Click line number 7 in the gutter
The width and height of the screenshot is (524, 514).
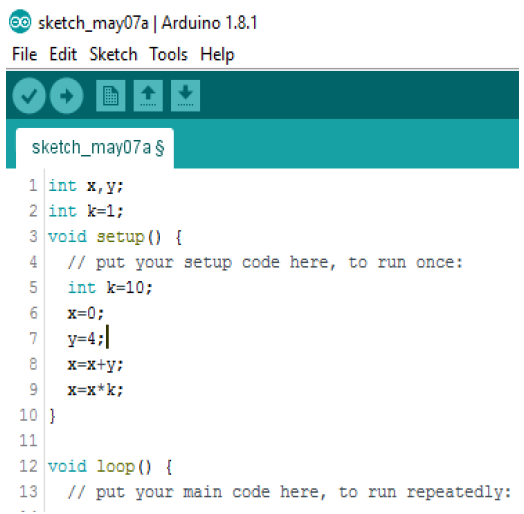pos(33,339)
